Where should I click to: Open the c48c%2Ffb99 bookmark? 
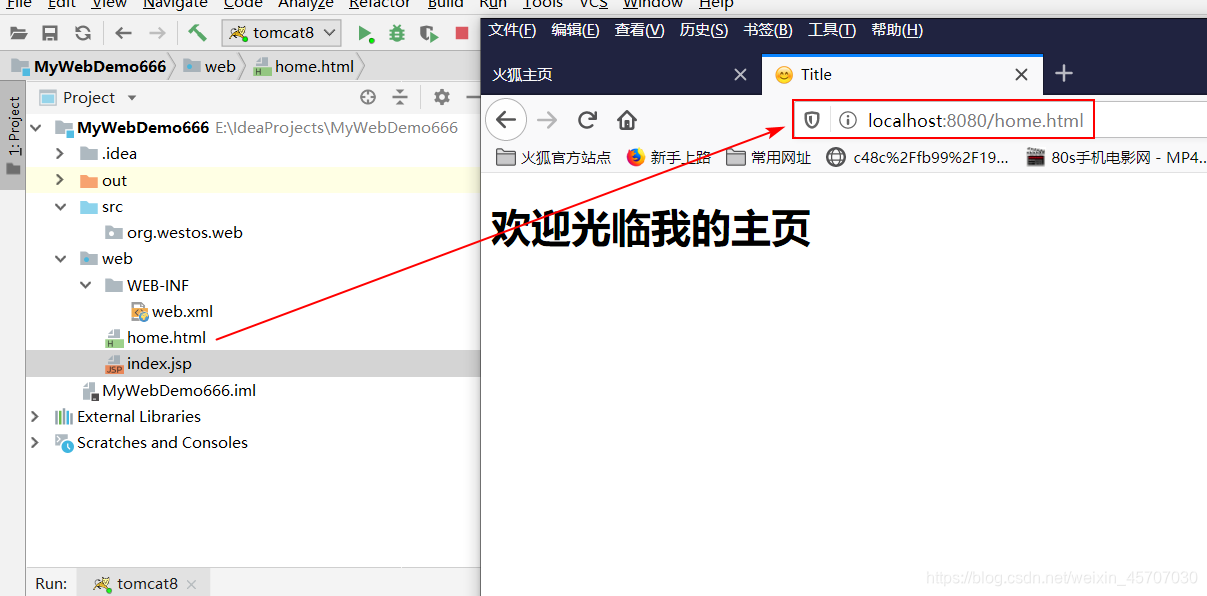[918, 157]
